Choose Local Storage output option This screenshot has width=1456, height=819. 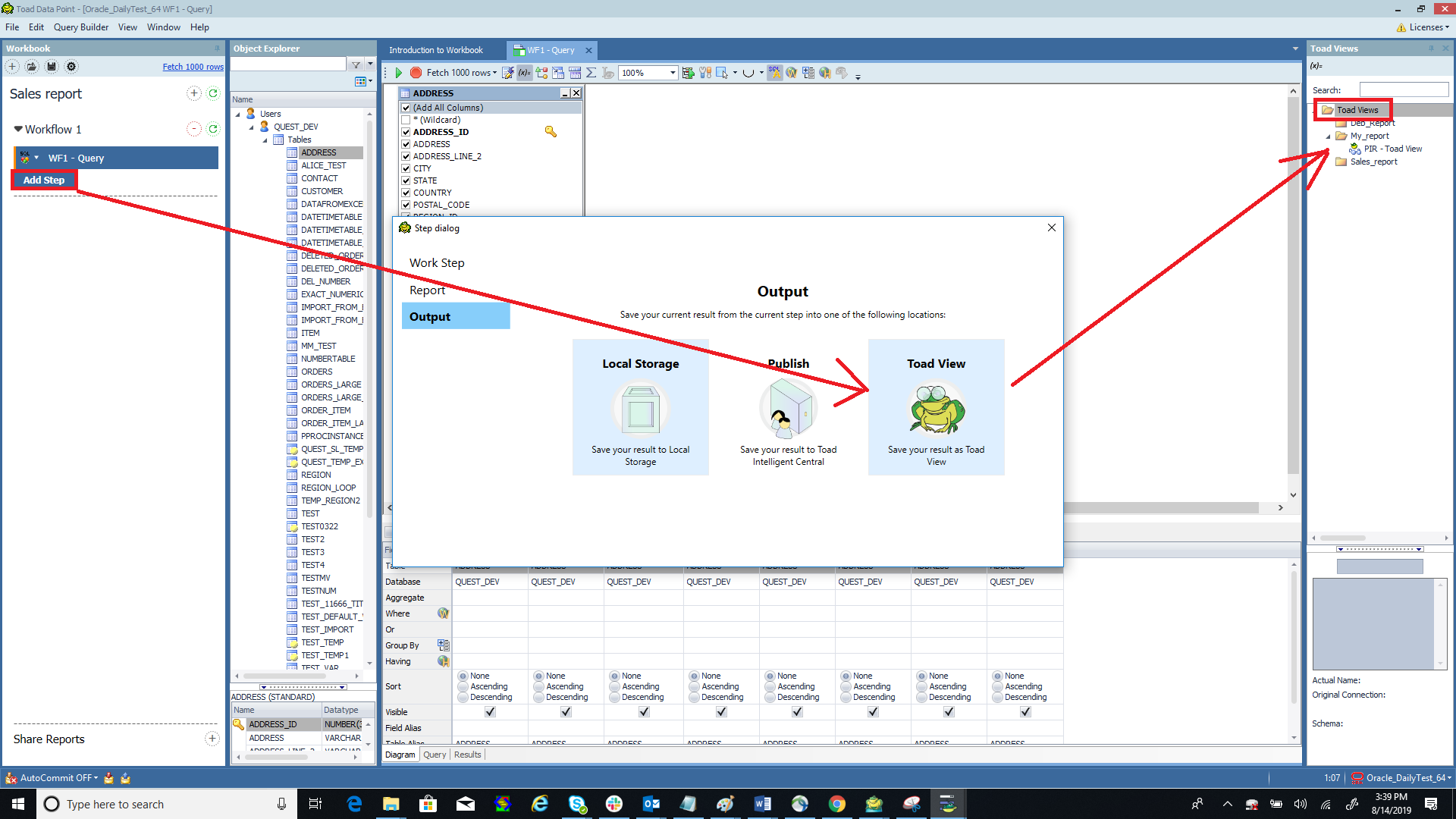tap(641, 407)
